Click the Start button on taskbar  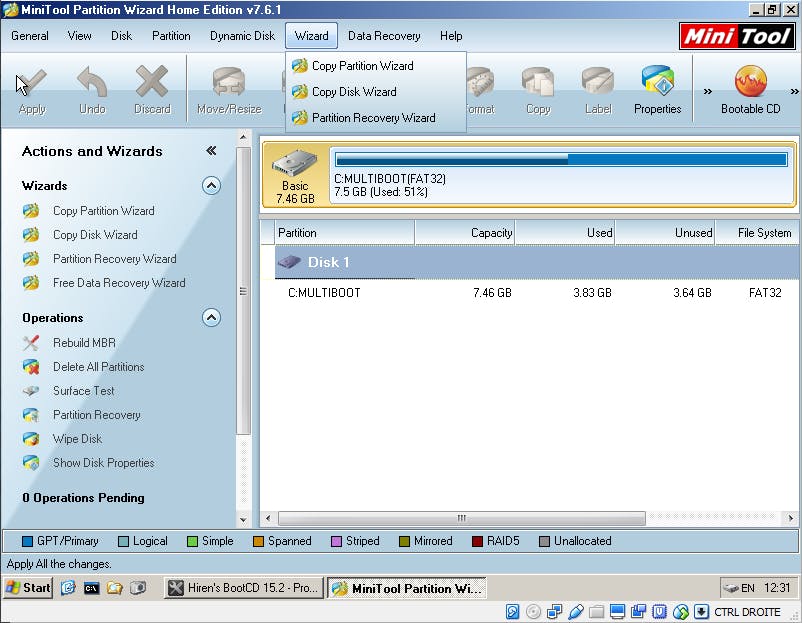coord(28,588)
